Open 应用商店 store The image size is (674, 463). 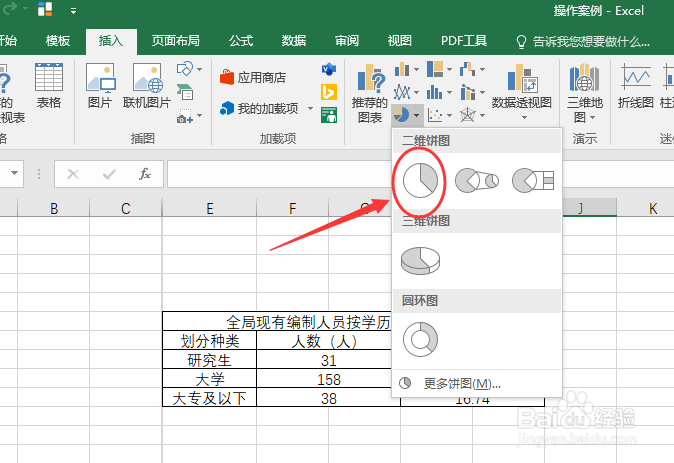pos(253,78)
